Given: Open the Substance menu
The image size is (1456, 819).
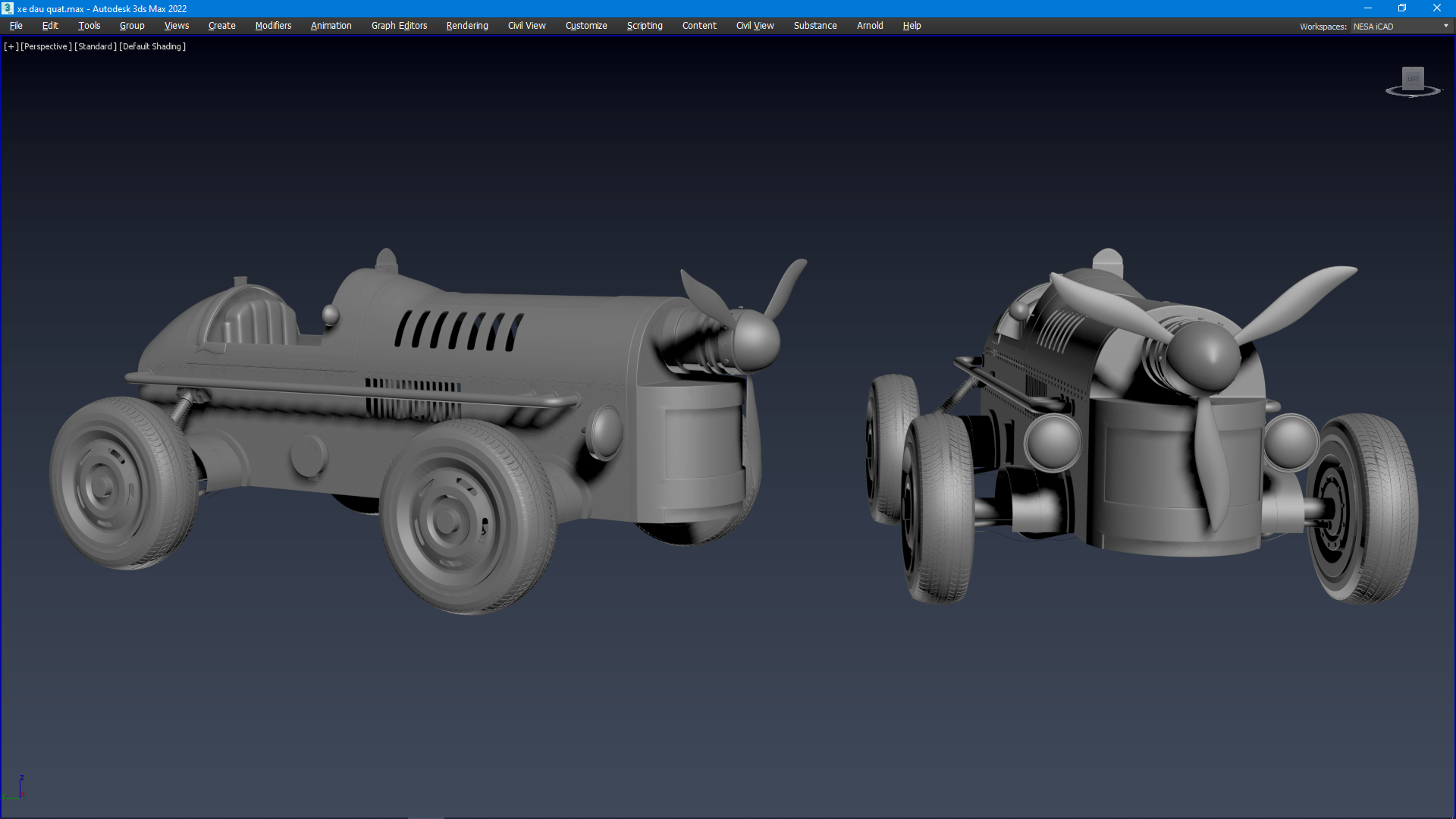Looking at the screenshot, I should pyautogui.click(x=815, y=26).
